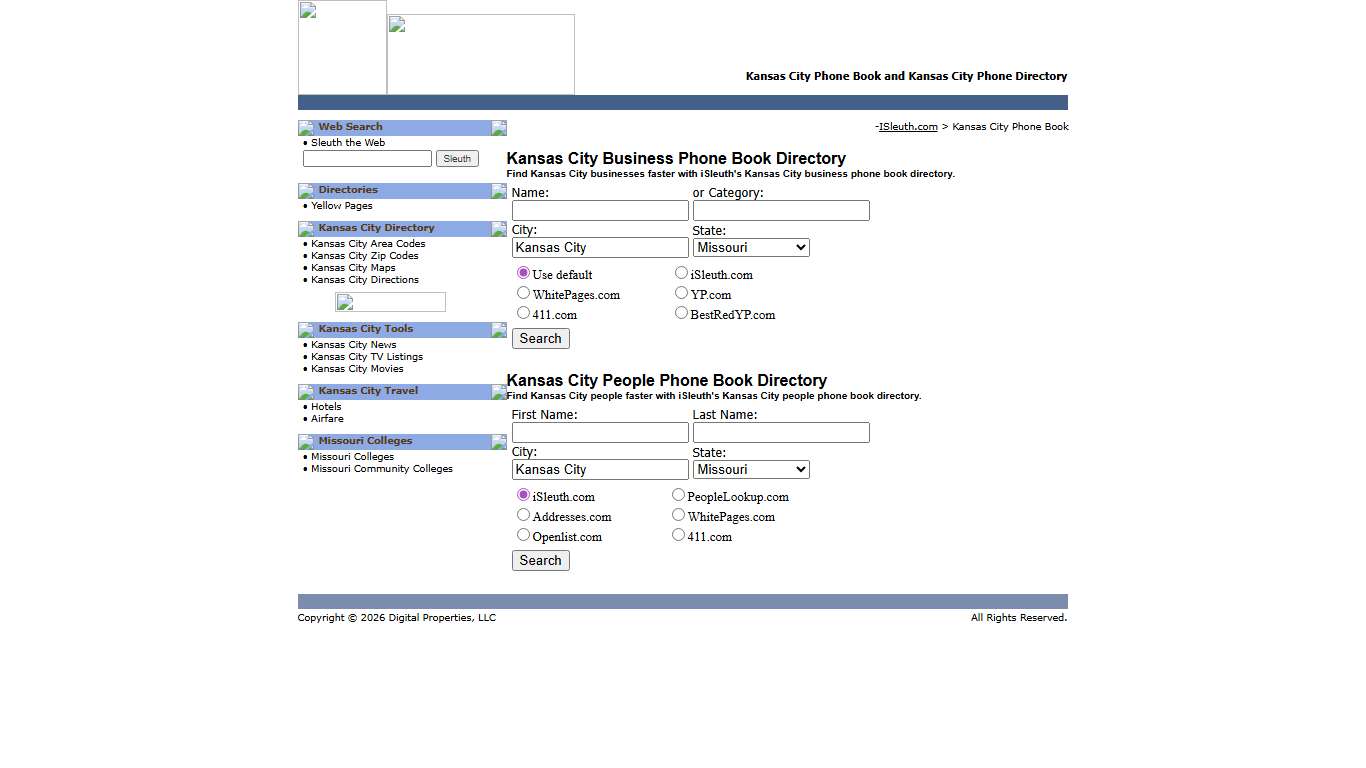The image size is (1366, 768).
Task: Click the business Name input field
Action: [599, 210]
